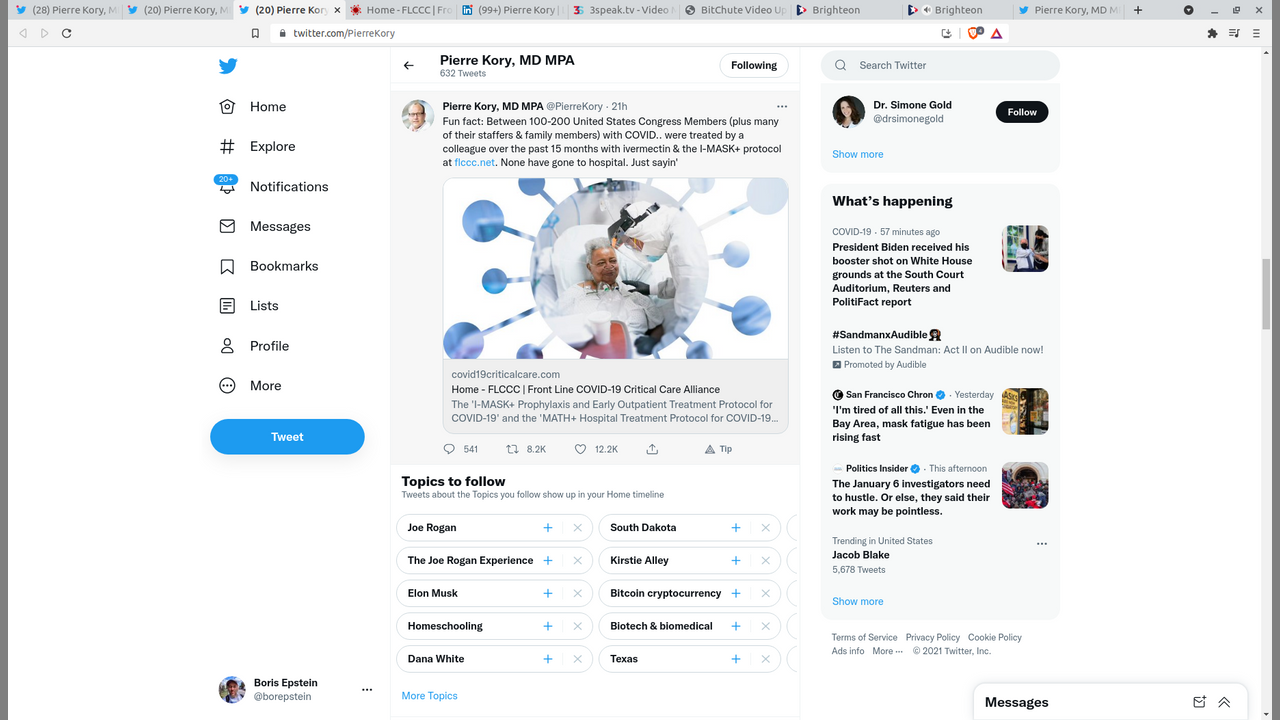Share the tweet using the share icon

tap(652, 449)
